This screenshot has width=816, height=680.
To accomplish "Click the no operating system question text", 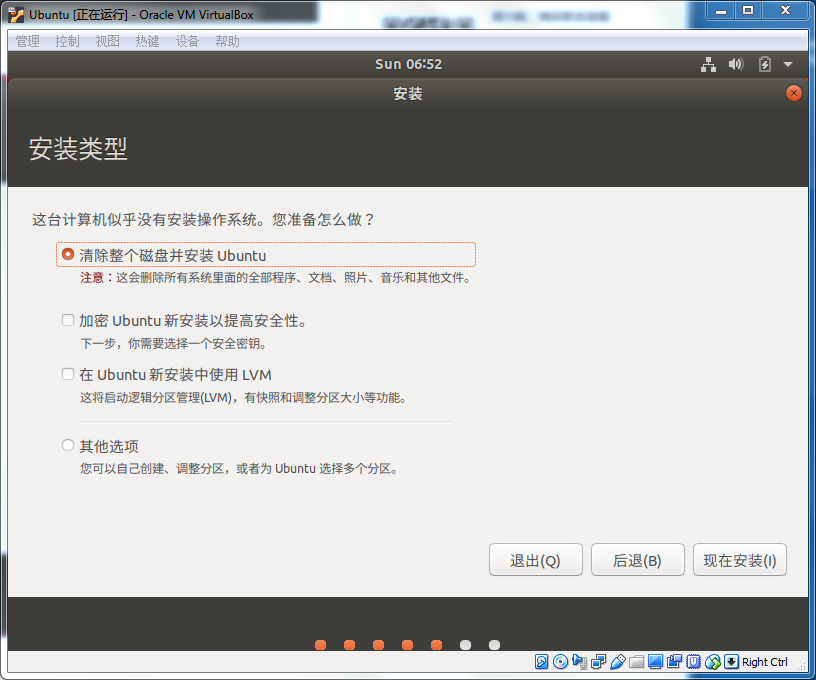I will [x=203, y=220].
